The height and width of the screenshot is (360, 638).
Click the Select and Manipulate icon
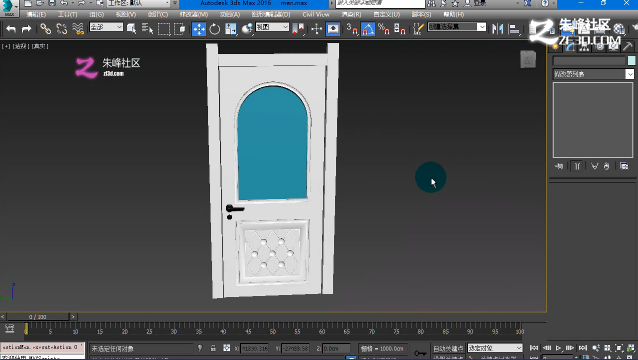(x=317, y=29)
